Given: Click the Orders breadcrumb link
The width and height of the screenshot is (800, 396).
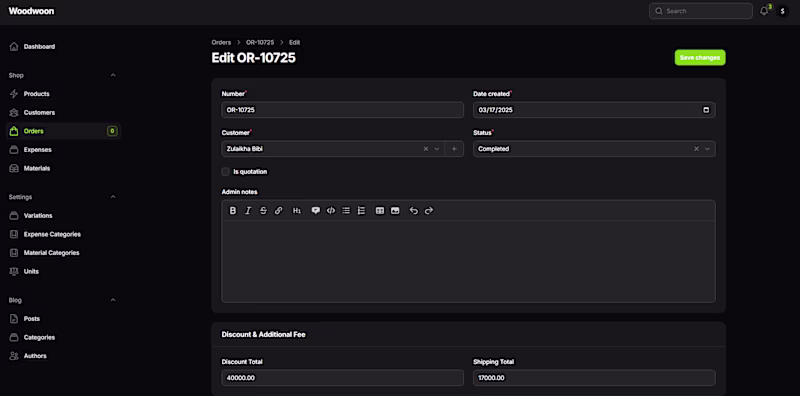Looking at the screenshot, I should click(221, 42).
